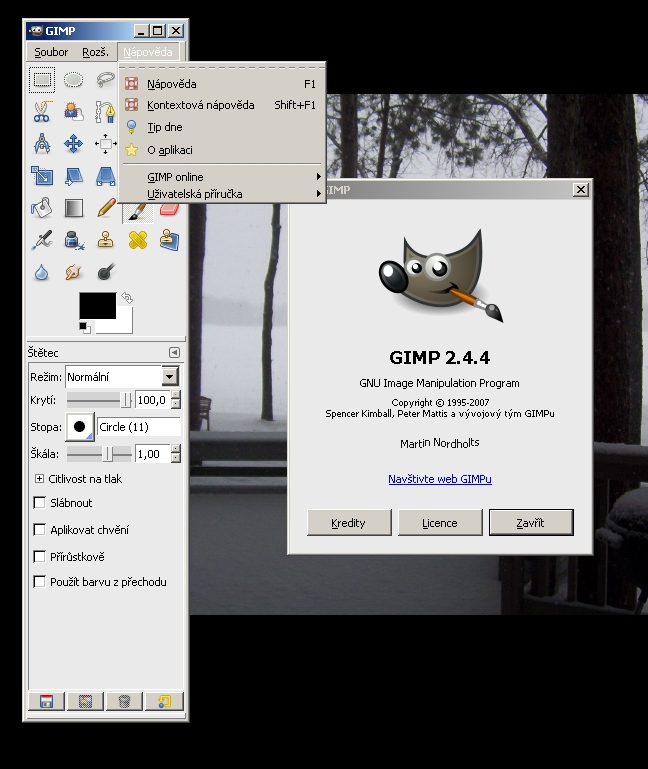Click Krytí value field 100,0

coord(153,400)
